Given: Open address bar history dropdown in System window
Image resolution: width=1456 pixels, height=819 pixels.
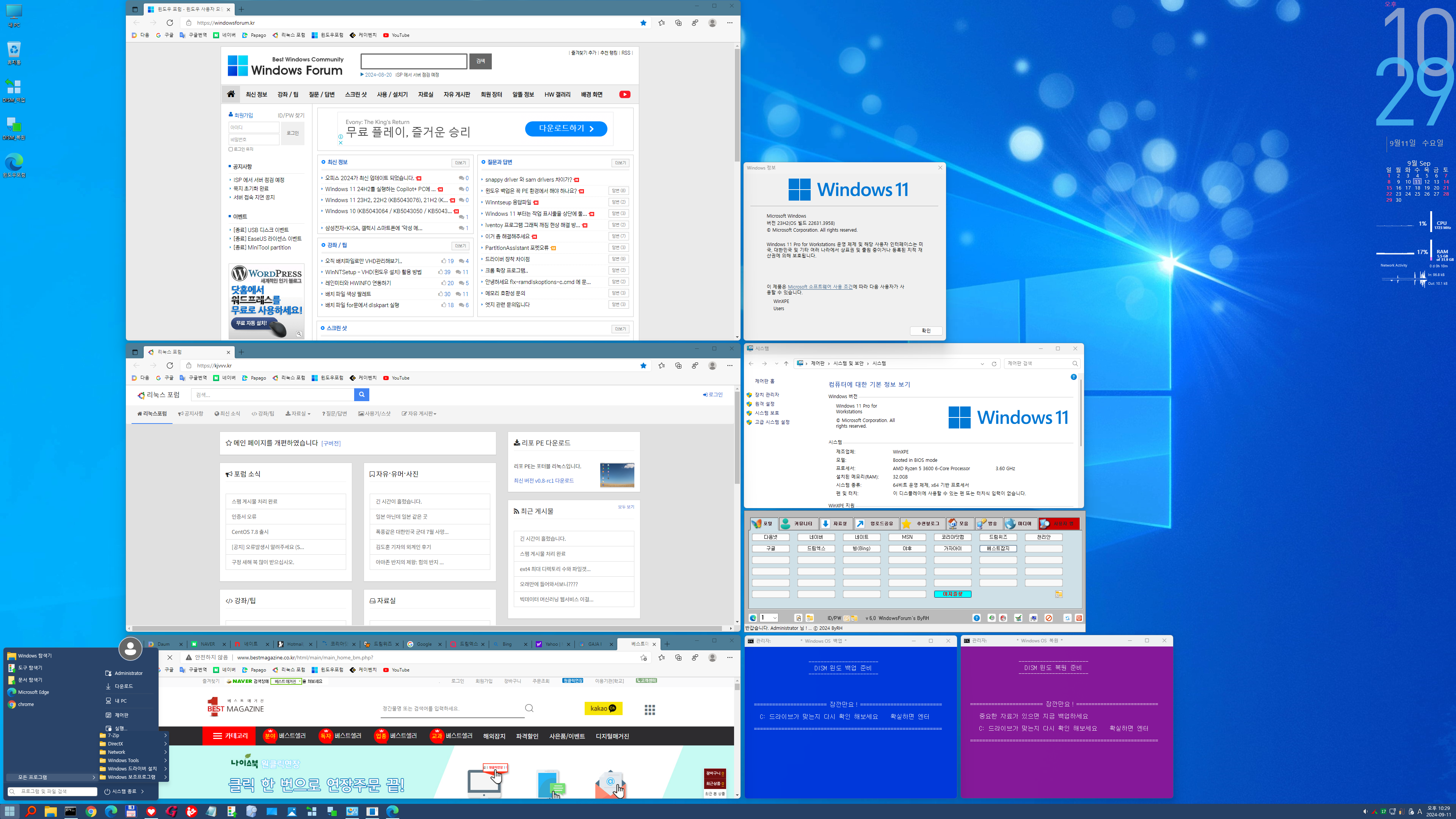Looking at the screenshot, I should click(x=982, y=364).
